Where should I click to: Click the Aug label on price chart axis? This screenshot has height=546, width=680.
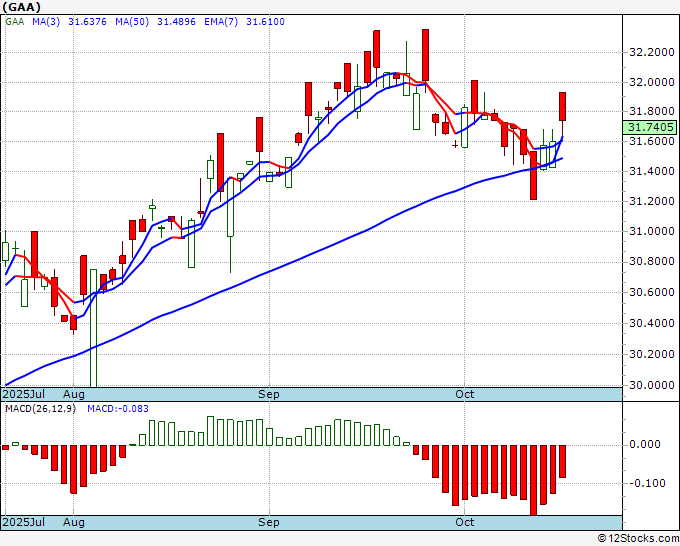pos(74,394)
